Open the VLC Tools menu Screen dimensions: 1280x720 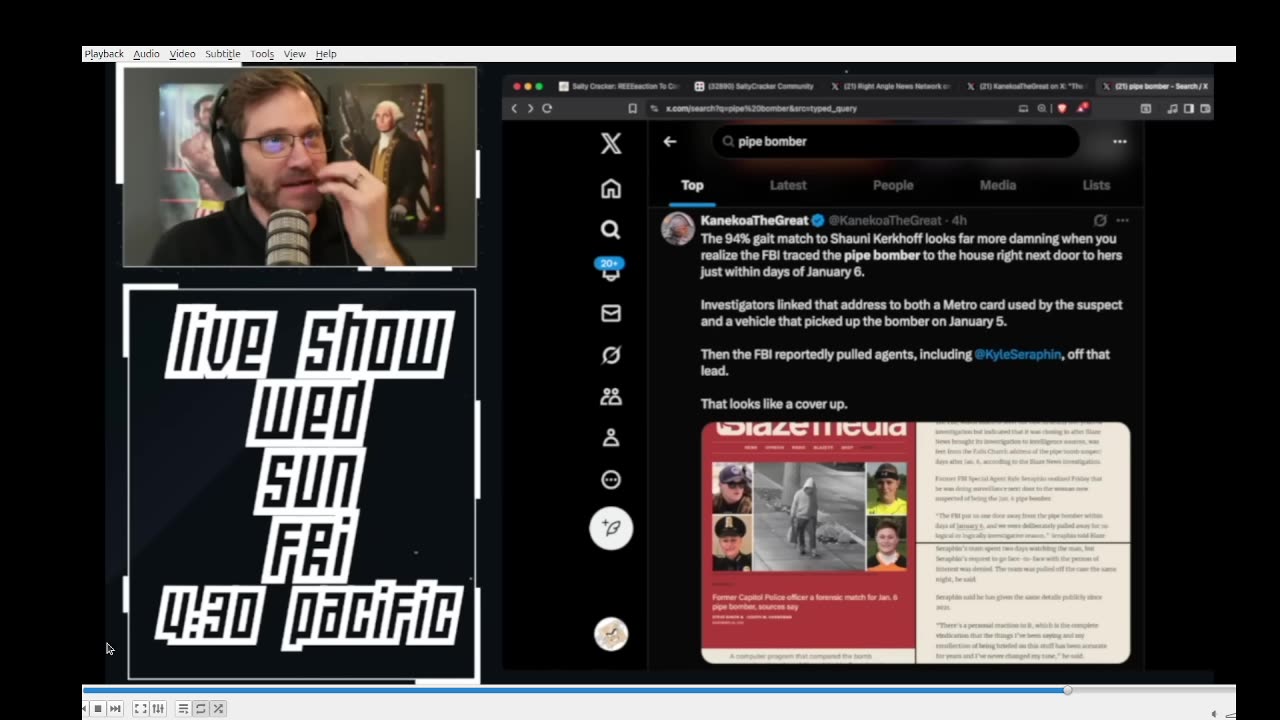pyautogui.click(x=262, y=54)
